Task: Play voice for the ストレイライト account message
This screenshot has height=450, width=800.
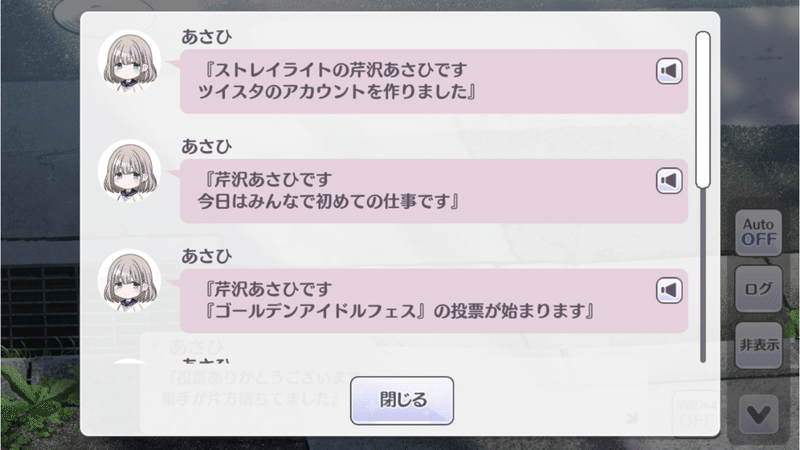Action: (669, 71)
